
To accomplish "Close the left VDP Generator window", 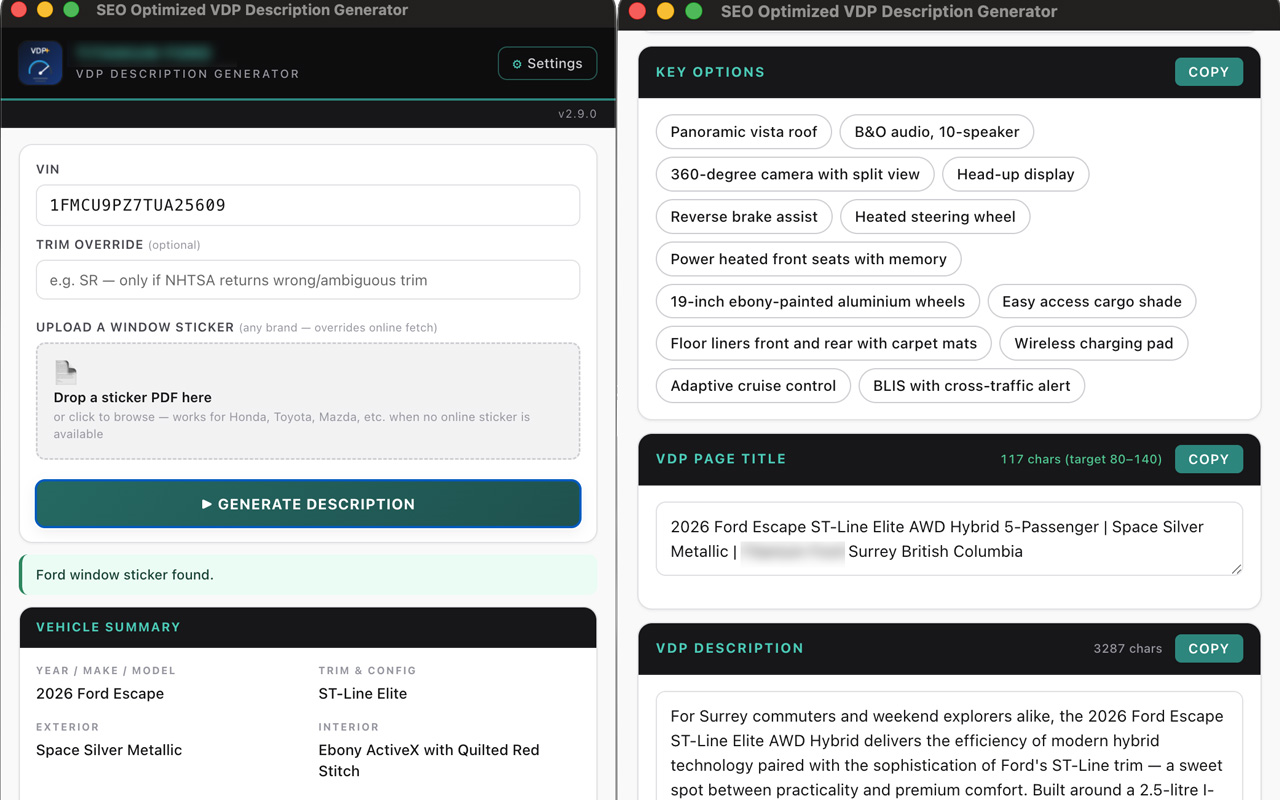I will click(17, 10).
